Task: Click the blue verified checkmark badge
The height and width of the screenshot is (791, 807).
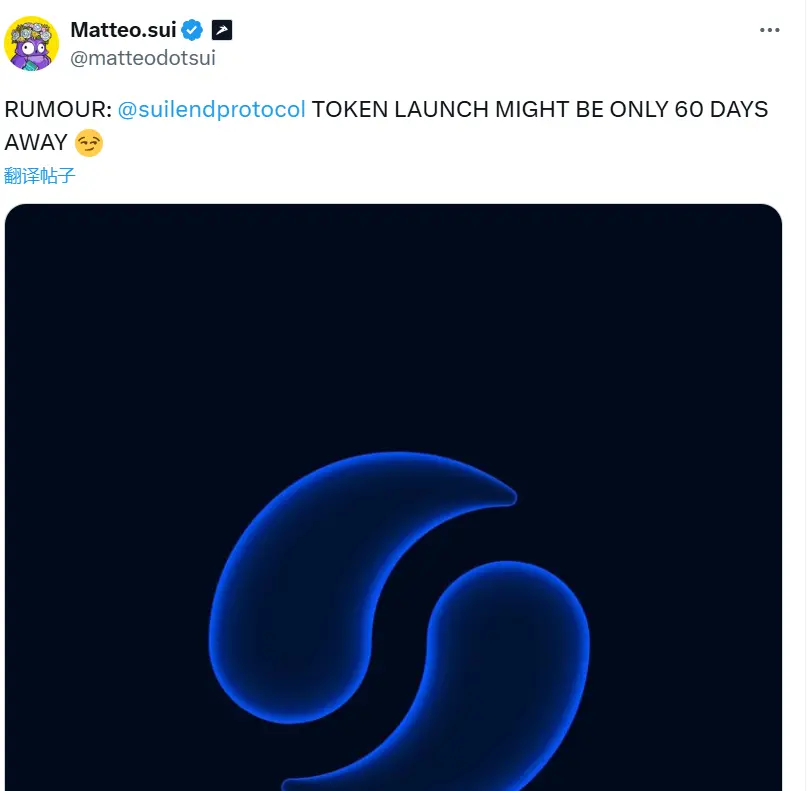Action: 192,30
